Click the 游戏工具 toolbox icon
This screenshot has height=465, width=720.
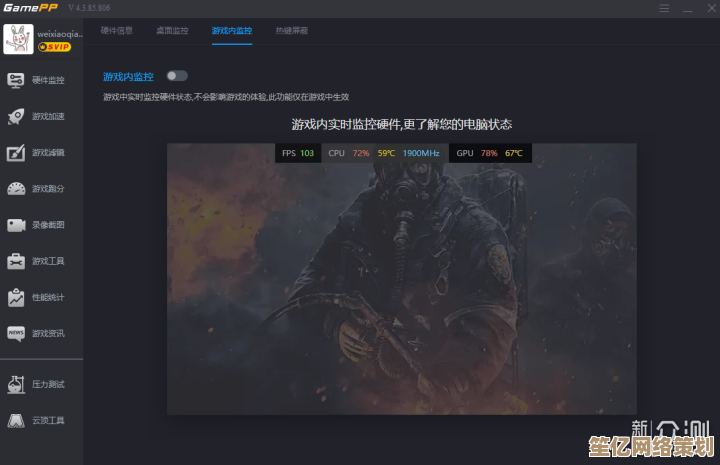tap(16, 261)
